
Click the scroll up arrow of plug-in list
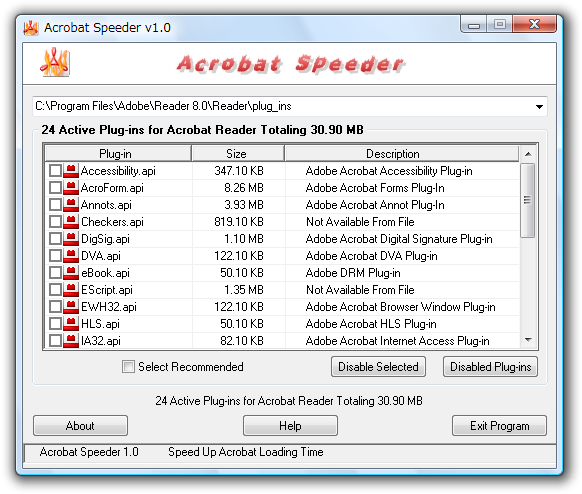click(x=528, y=154)
